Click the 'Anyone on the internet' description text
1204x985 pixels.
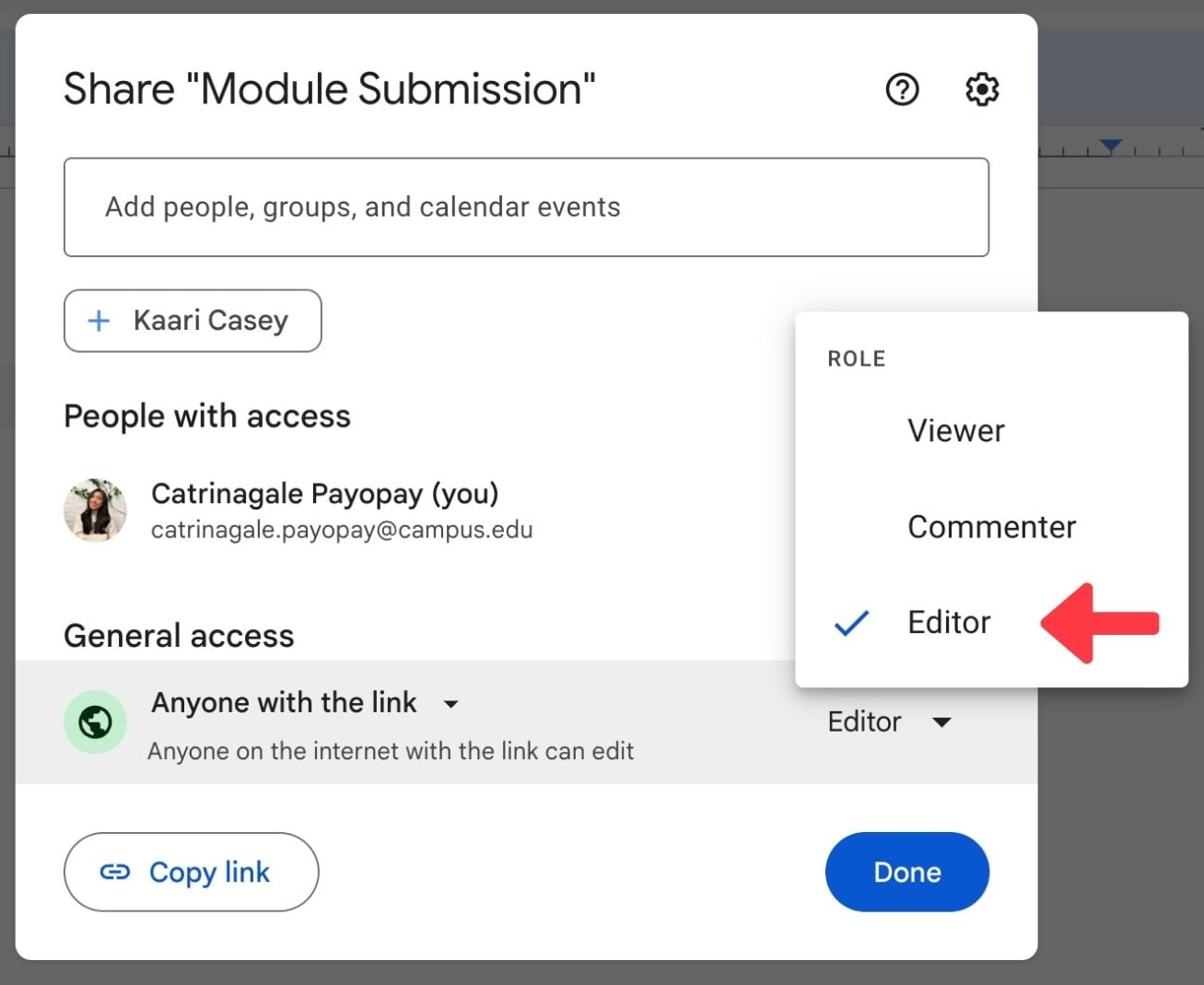point(391,751)
